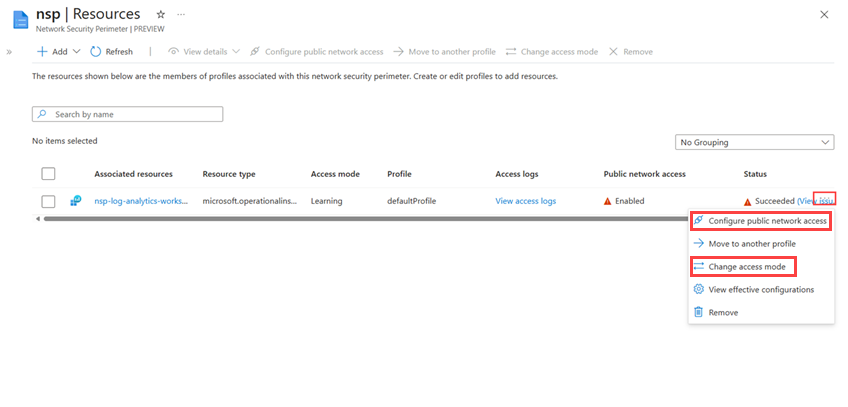Click the favorite star icon beside Resources
This screenshot has height=407, width=848.
[x=161, y=15]
